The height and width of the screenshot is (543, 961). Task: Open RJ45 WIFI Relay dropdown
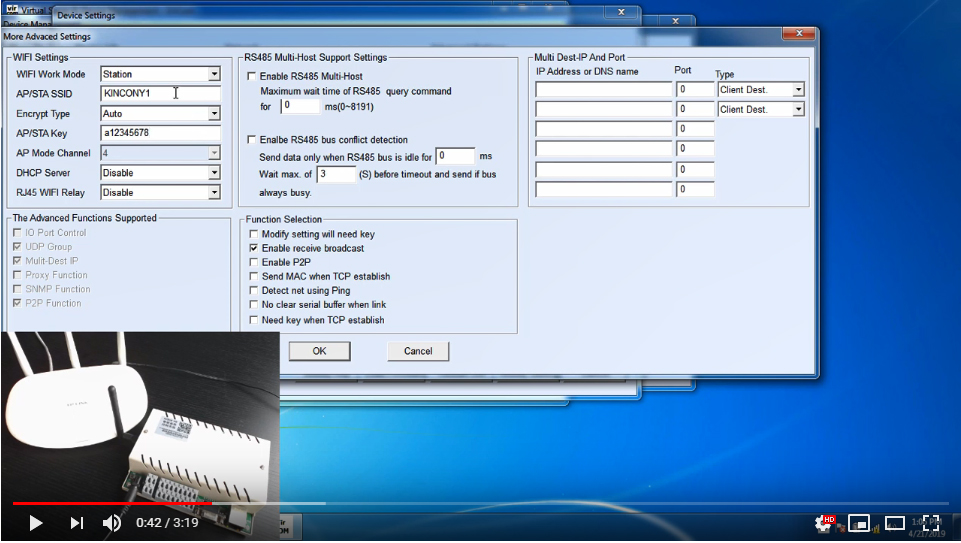pos(214,192)
